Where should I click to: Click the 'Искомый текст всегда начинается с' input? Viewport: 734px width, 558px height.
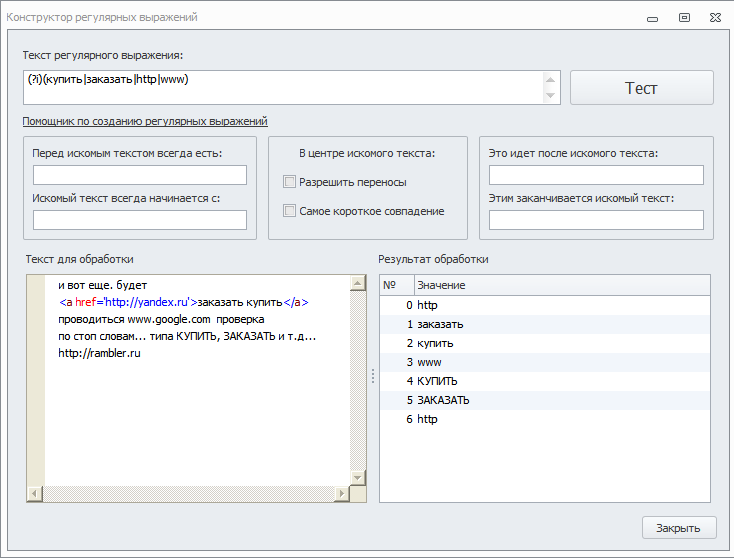(140, 220)
